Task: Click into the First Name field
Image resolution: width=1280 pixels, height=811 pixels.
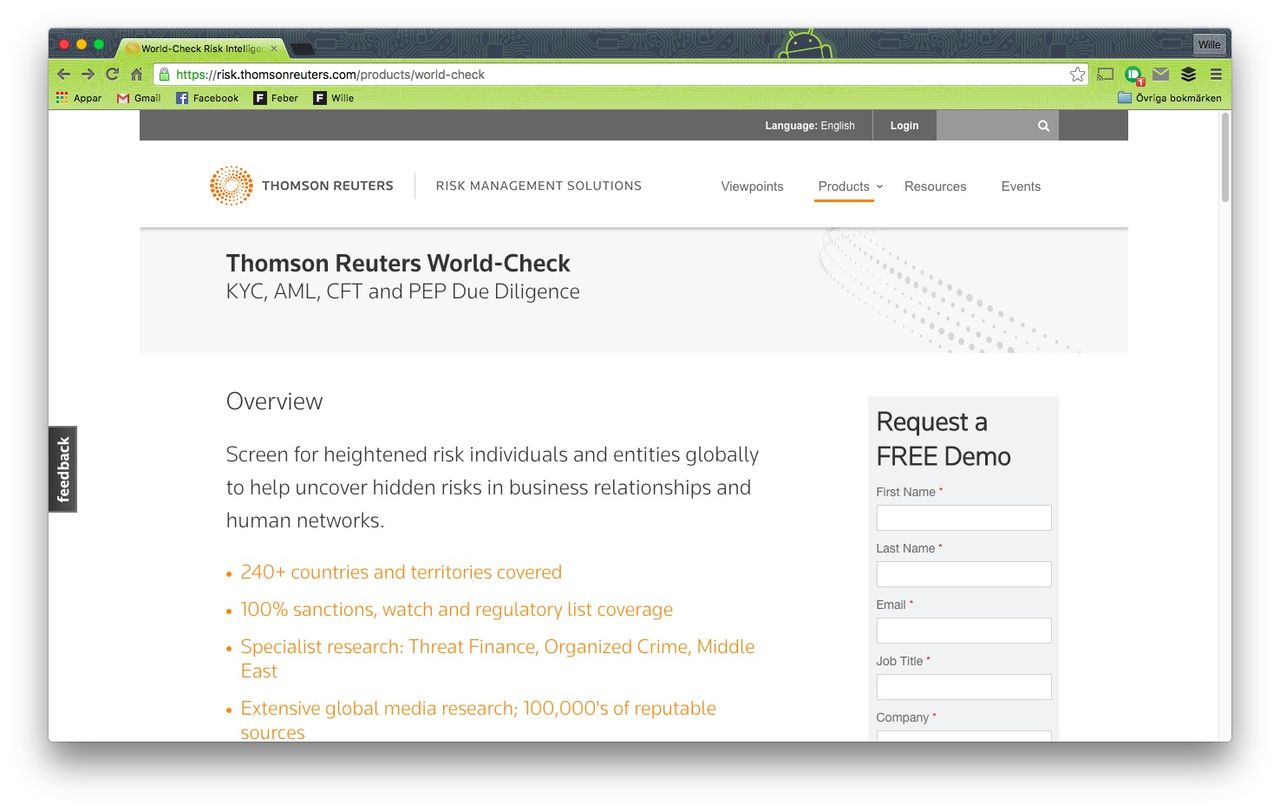Action: pyautogui.click(x=963, y=518)
